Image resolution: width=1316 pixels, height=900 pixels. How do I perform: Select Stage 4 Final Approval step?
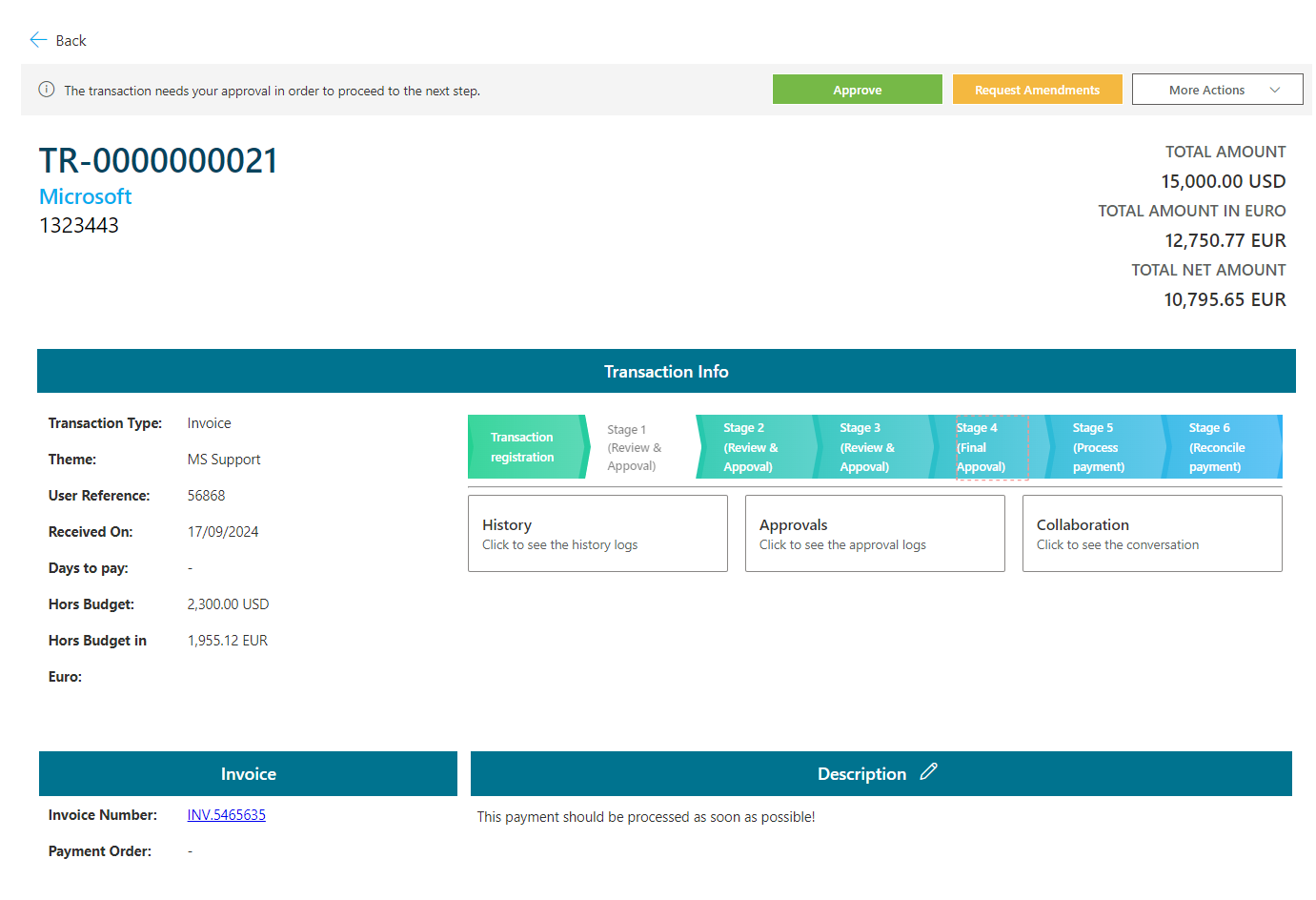coord(986,447)
